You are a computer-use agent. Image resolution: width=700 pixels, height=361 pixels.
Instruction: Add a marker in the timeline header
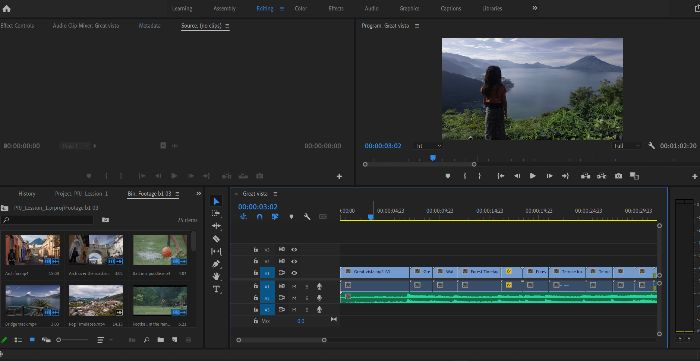click(292, 217)
